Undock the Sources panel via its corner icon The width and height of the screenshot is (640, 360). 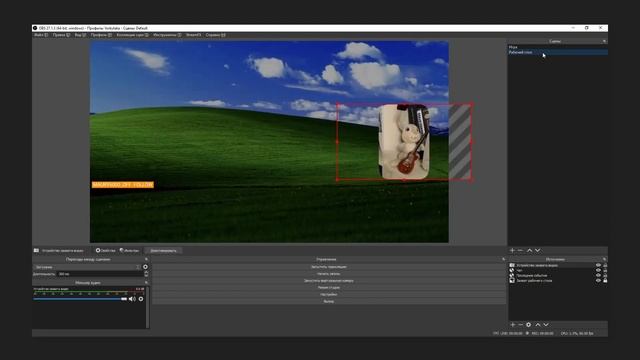click(x=604, y=259)
